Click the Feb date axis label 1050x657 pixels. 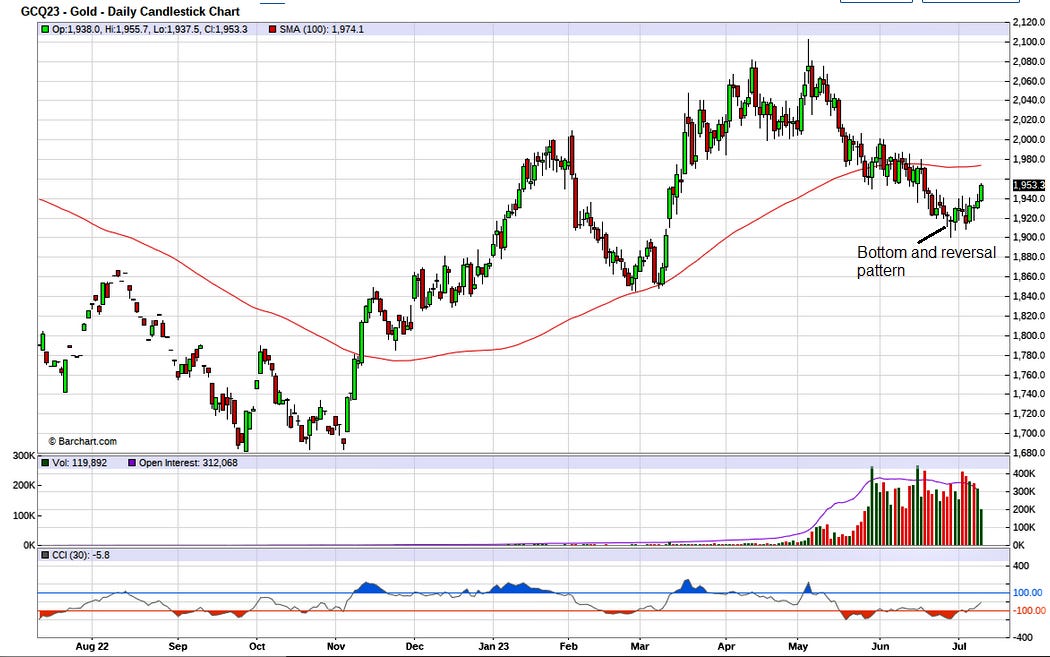pos(569,646)
